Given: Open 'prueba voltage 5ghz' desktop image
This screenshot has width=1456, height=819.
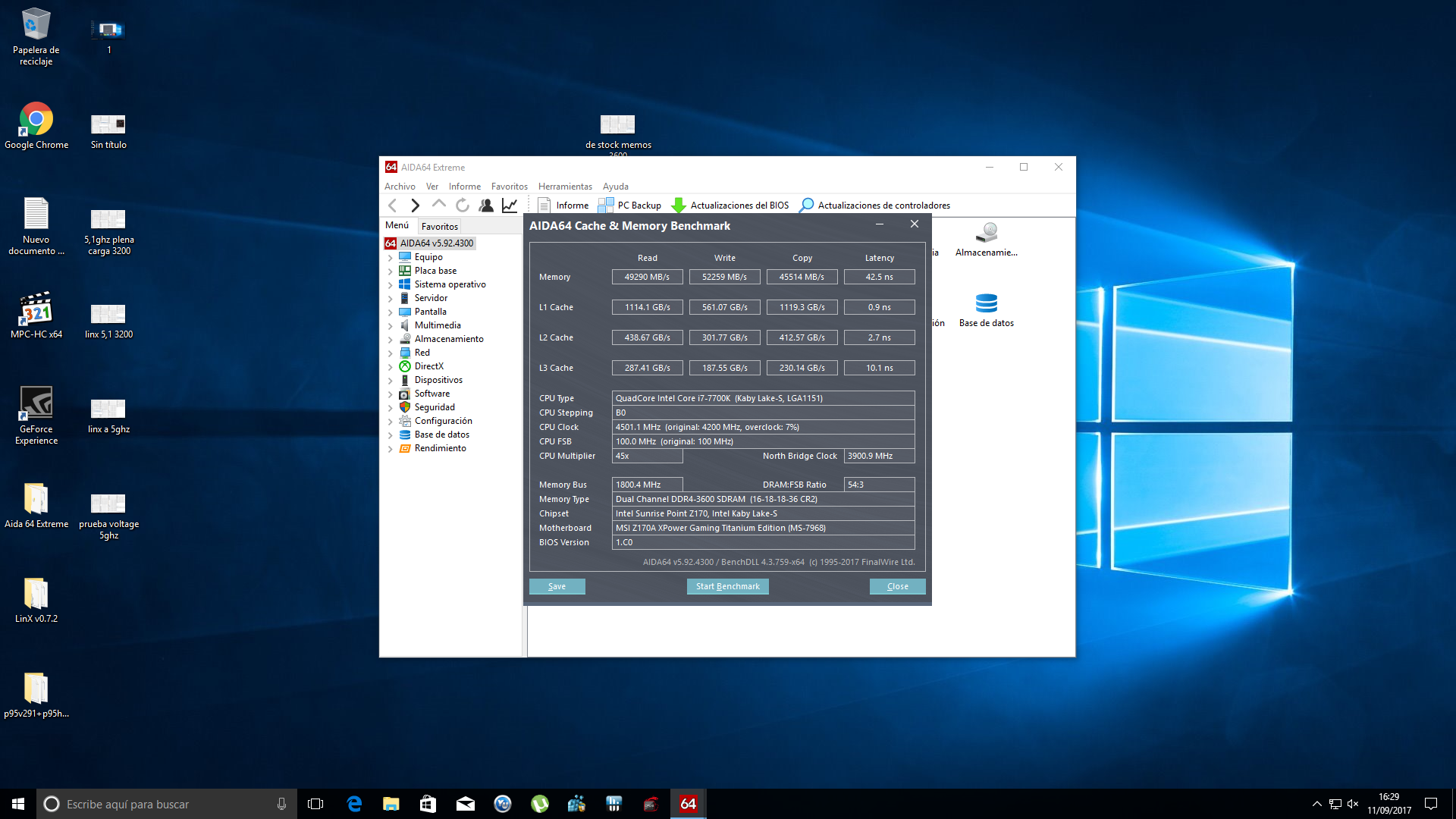Looking at the screenshot, I should point(108,516).
